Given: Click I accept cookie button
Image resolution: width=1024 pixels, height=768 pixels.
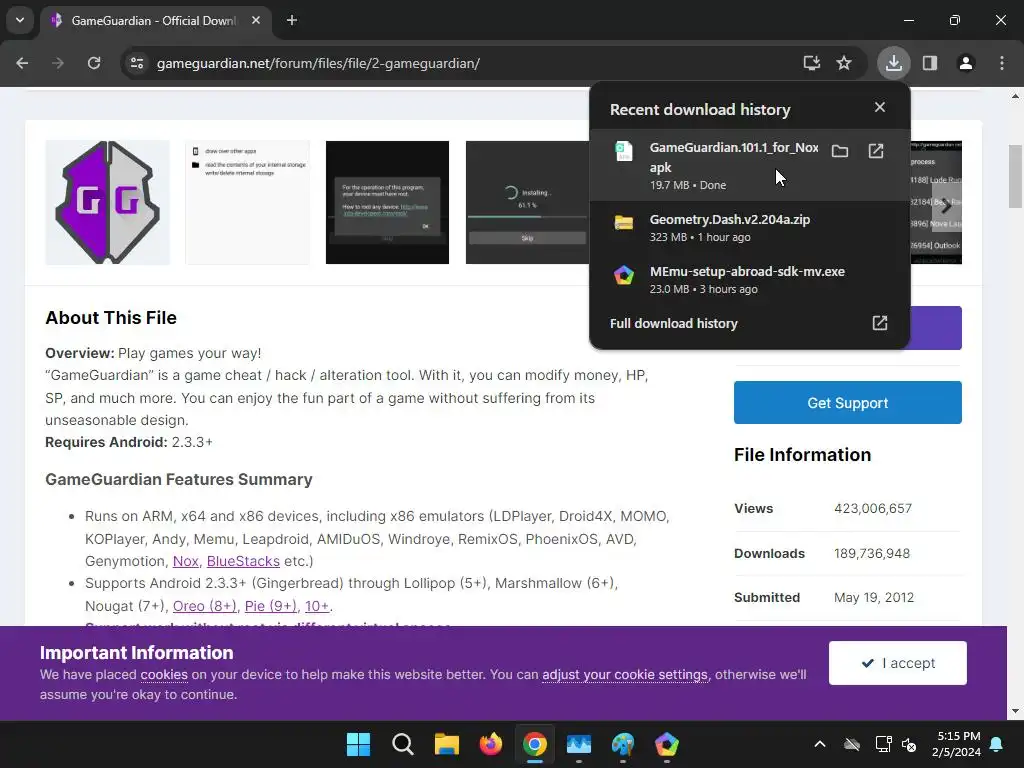Looking at the screenshot, I should 898,663.
